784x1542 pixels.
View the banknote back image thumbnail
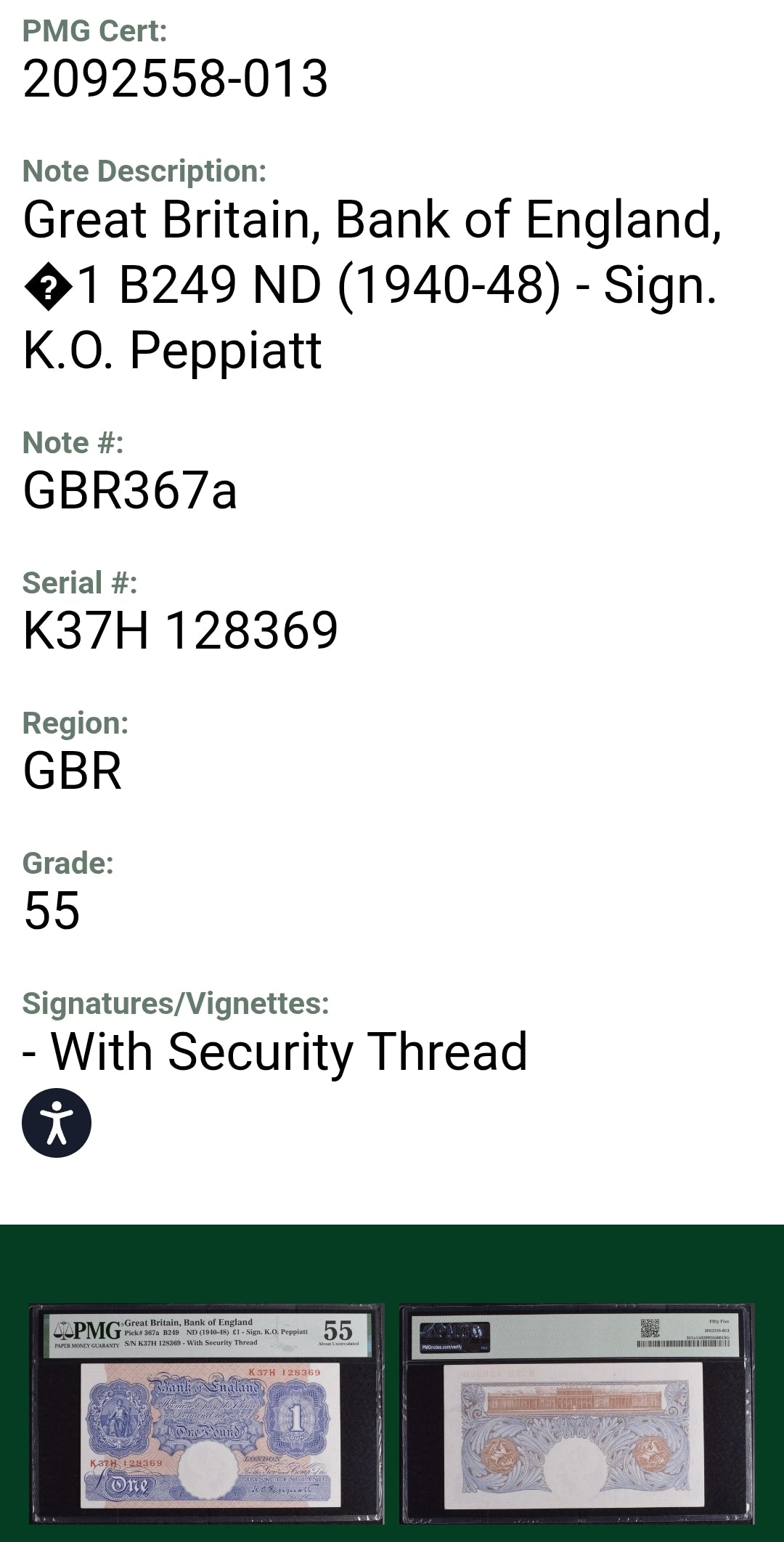(576, 1413)
